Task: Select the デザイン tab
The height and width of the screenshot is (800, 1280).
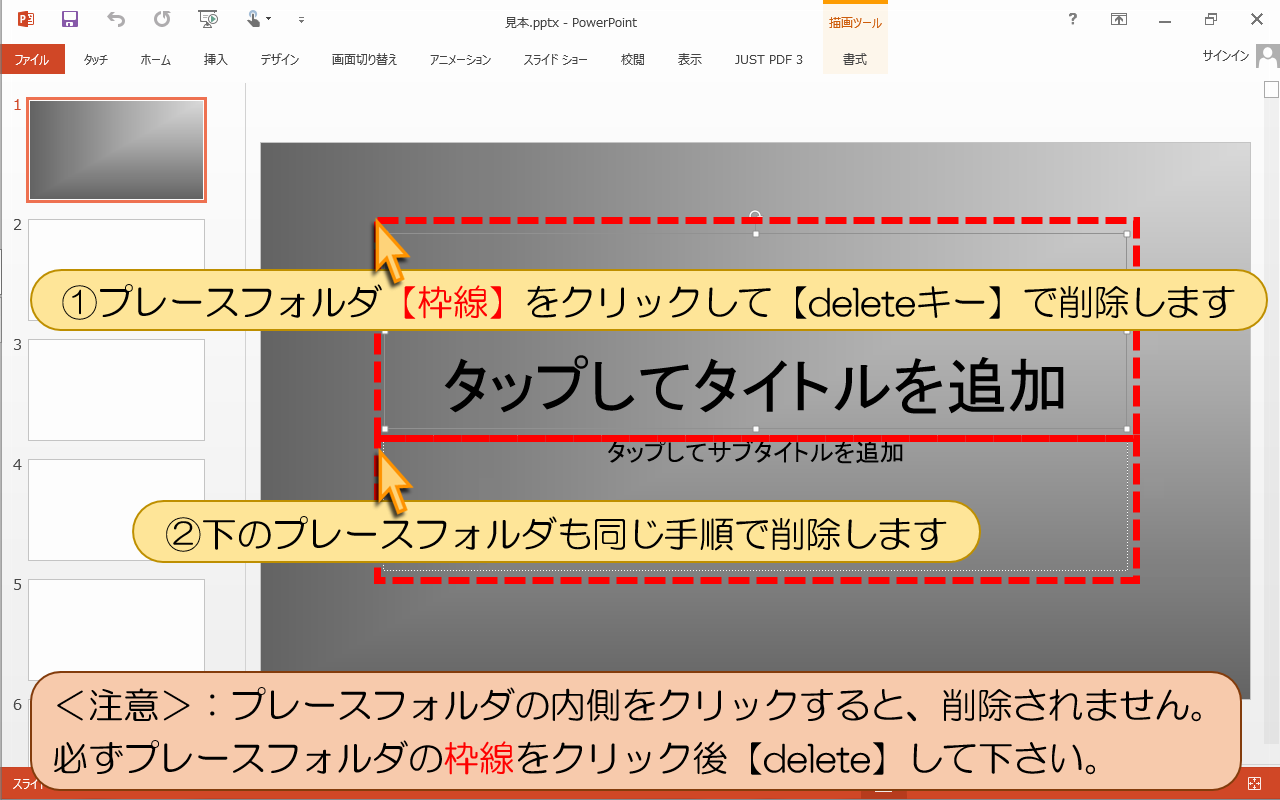Action: (x=280, y=60)
